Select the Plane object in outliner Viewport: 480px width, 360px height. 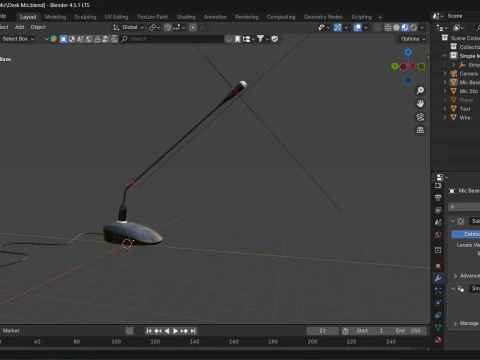[466, 100]
